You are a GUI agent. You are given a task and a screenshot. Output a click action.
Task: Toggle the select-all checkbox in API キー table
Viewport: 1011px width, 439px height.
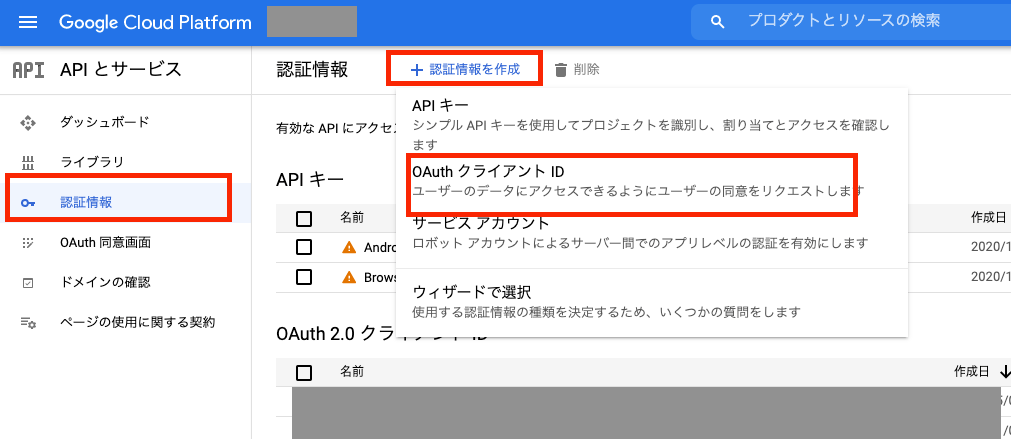point(304,219)
